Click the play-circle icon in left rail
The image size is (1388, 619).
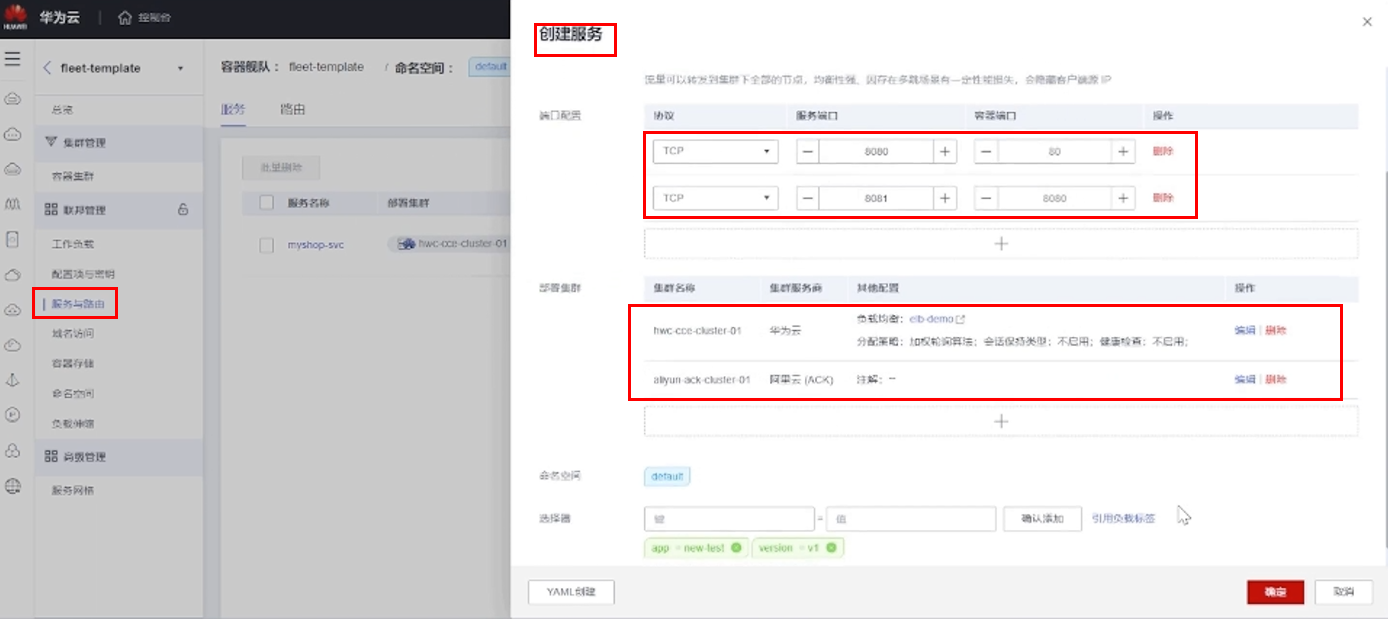point(13,414)
